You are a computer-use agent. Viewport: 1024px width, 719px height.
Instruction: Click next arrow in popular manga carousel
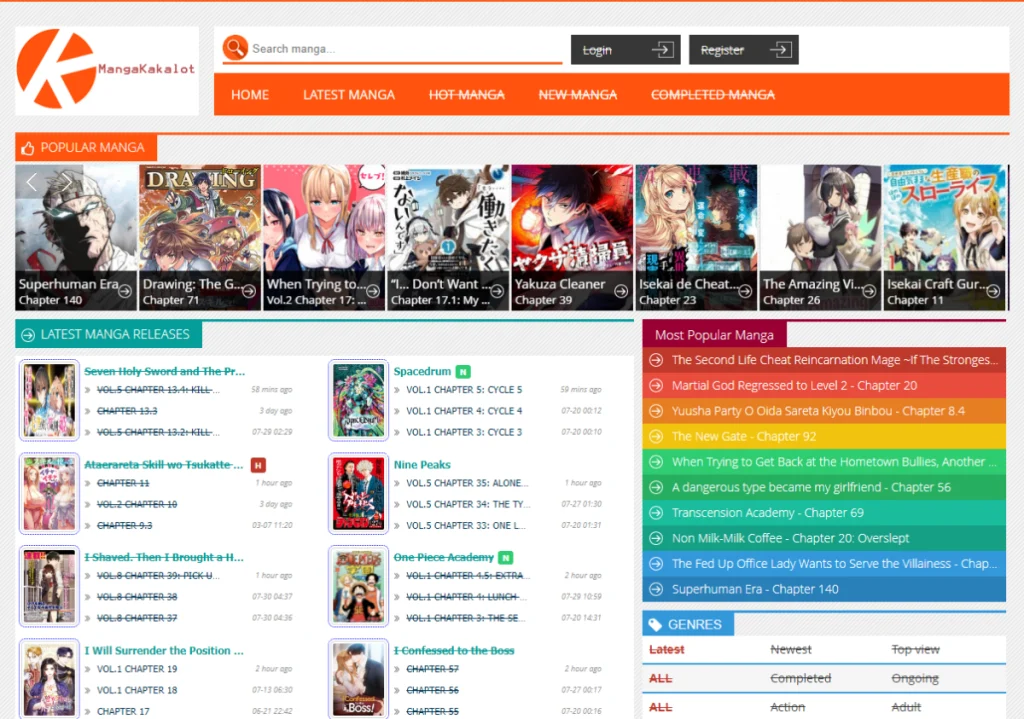point(67,182)
